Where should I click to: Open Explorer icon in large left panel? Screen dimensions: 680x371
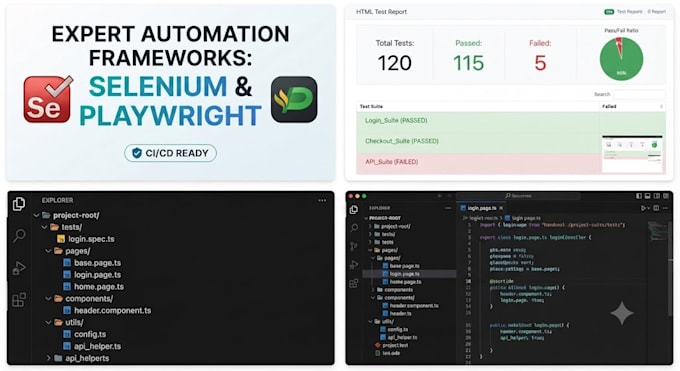click(x=19, y=204)
